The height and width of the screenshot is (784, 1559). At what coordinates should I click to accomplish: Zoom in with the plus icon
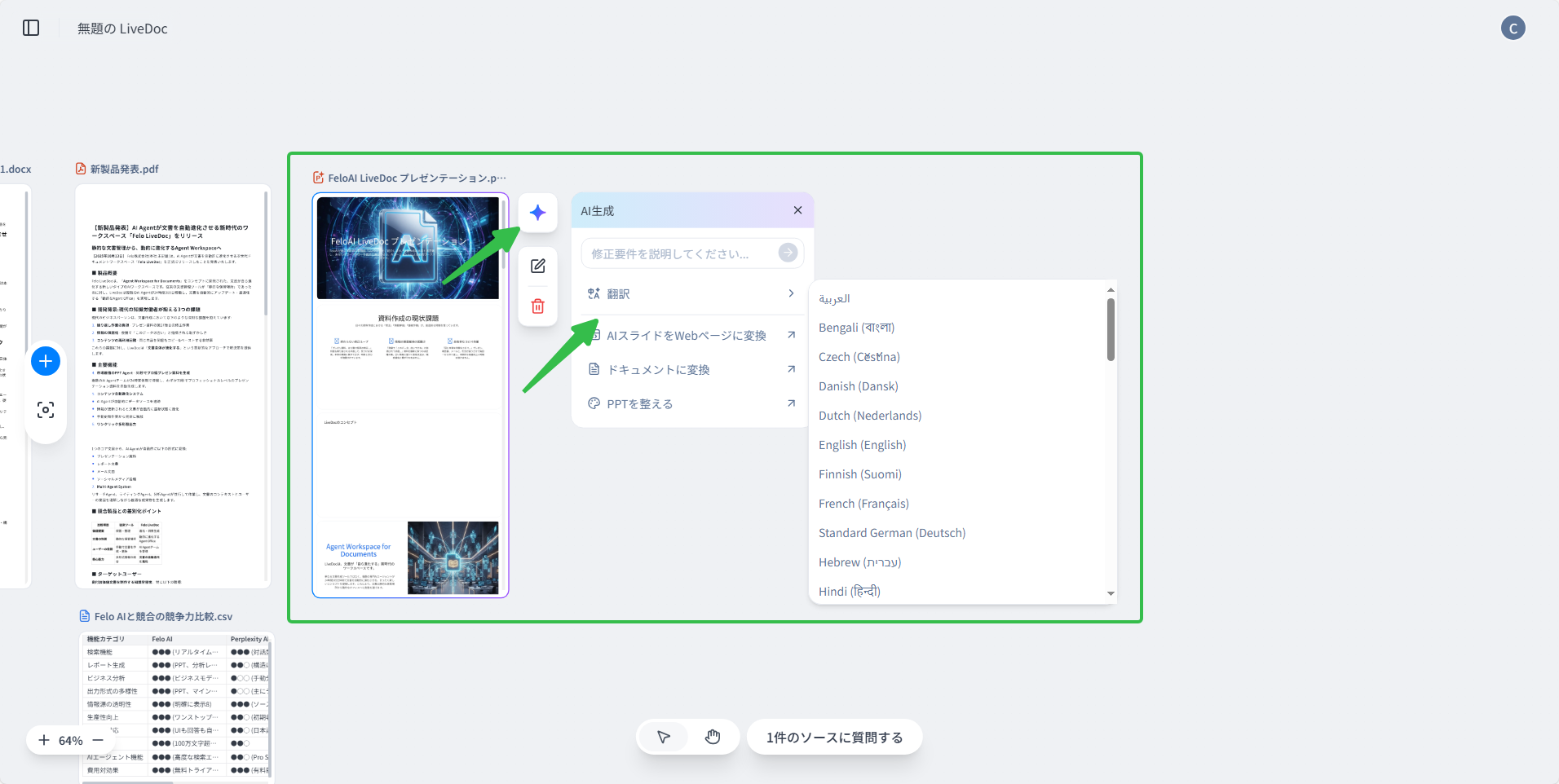click(x=44, y=740)
